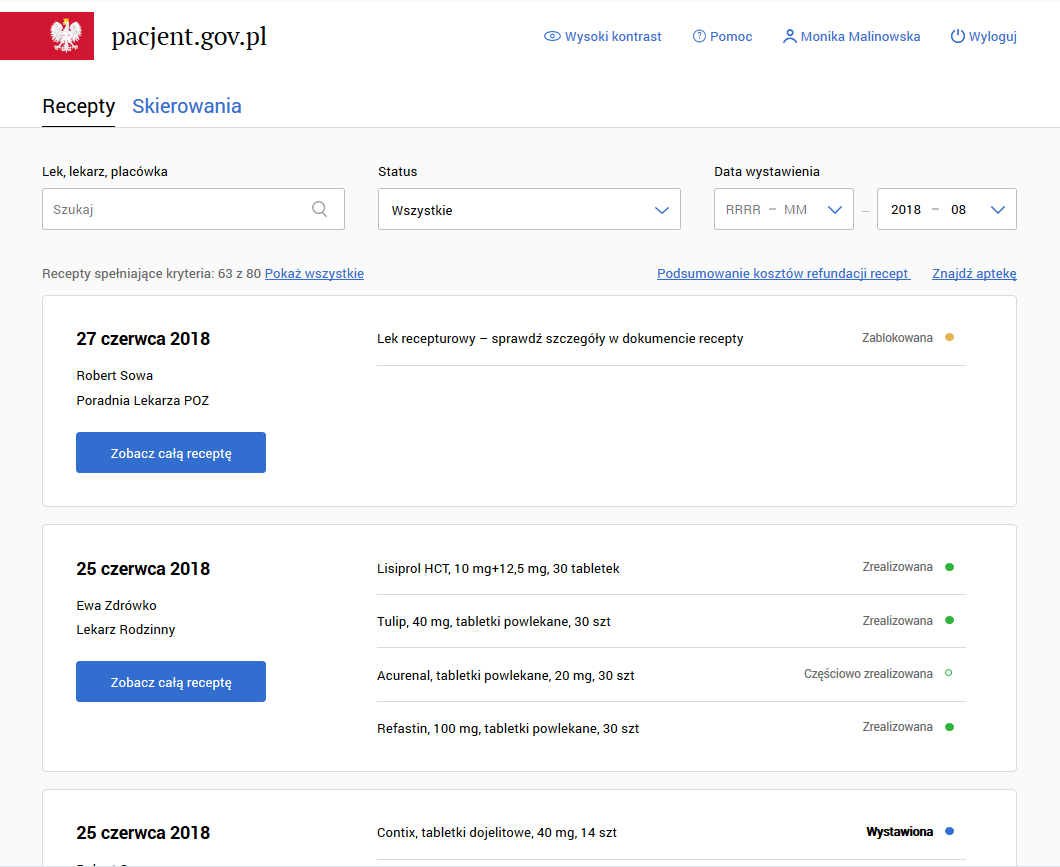The image size is (1060, 867).
Task: Click green status dot beside Lisiprol HCT
Action: click(x=949, y=567)
